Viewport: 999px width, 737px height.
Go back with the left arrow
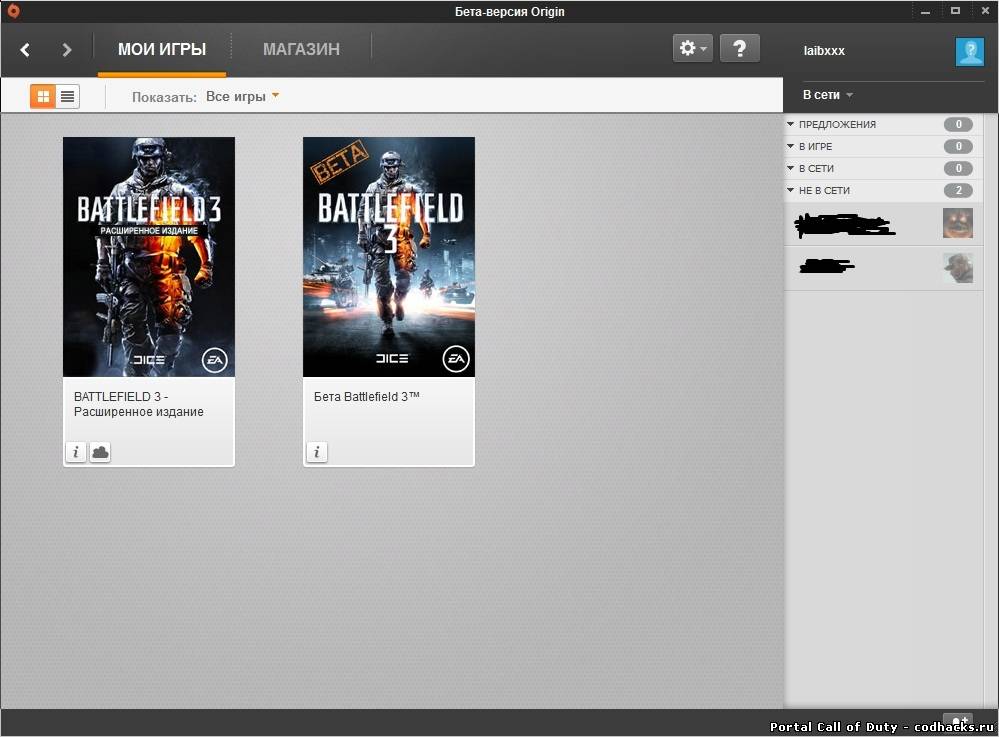(25, 50)
